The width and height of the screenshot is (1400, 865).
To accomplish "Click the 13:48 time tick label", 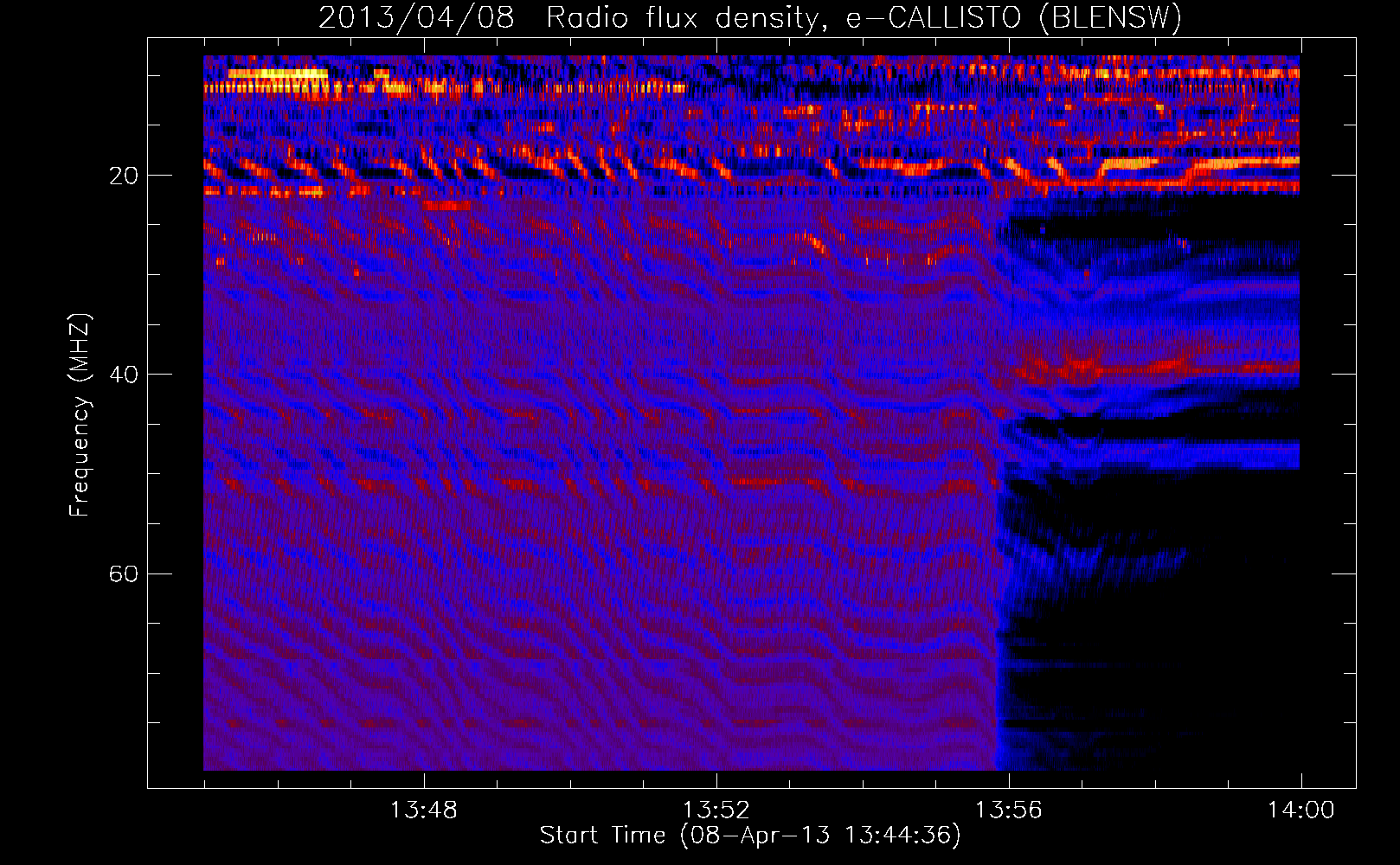I will (x=423, y=811).
